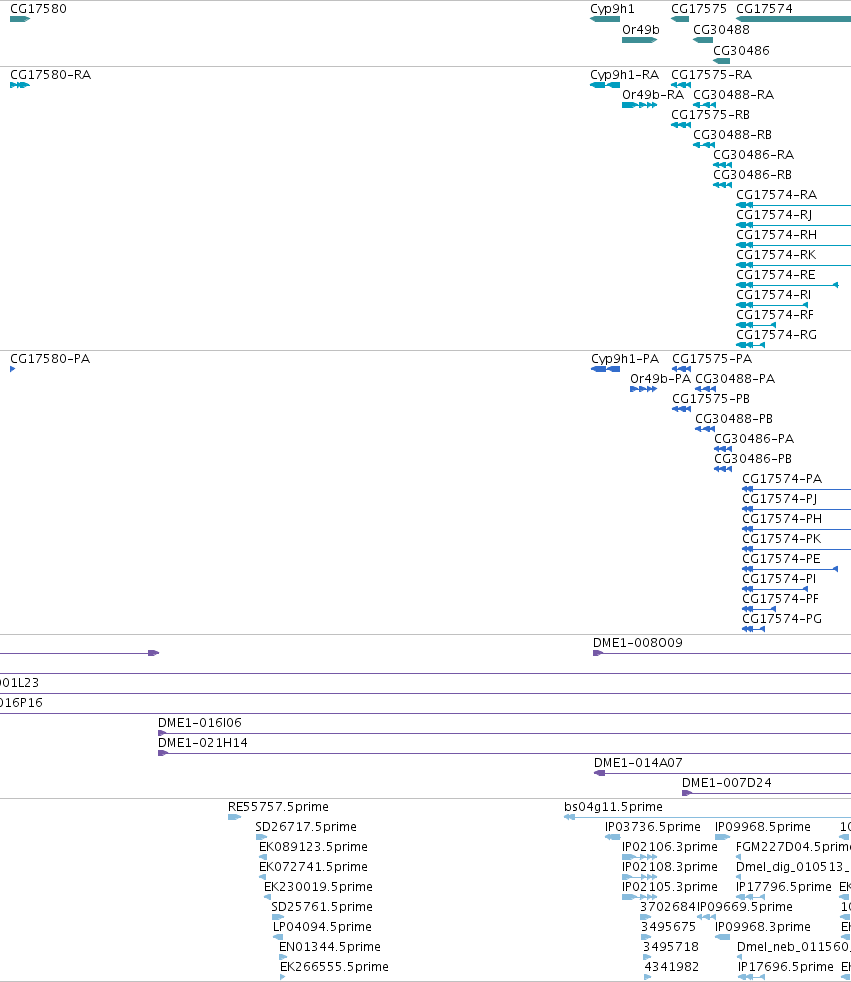Click the CG30486-RA transcript label

point(753,155)
